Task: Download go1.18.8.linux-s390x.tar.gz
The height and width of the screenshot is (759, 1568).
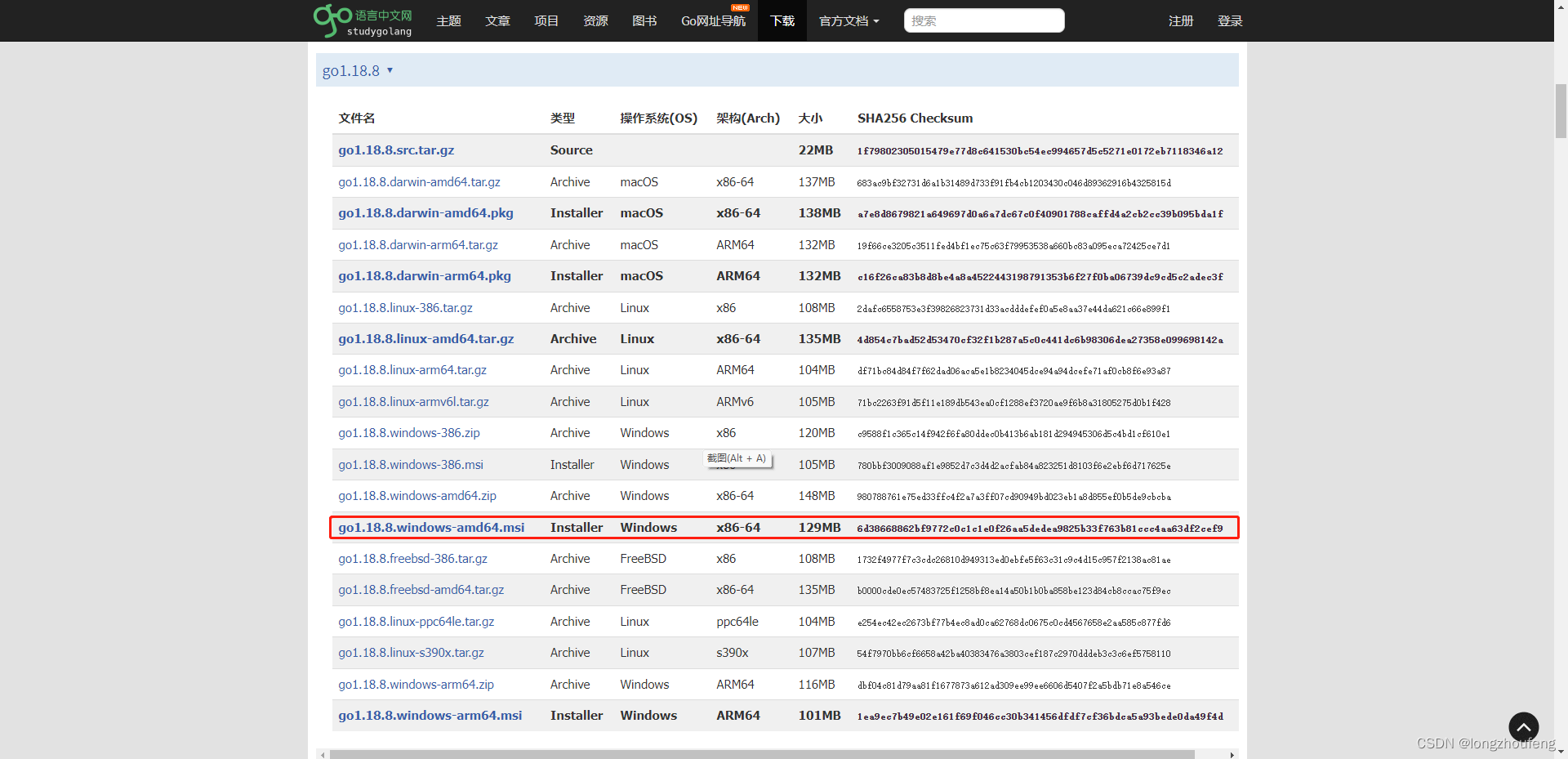Action: pyautogui.click(x=411, y=653)
